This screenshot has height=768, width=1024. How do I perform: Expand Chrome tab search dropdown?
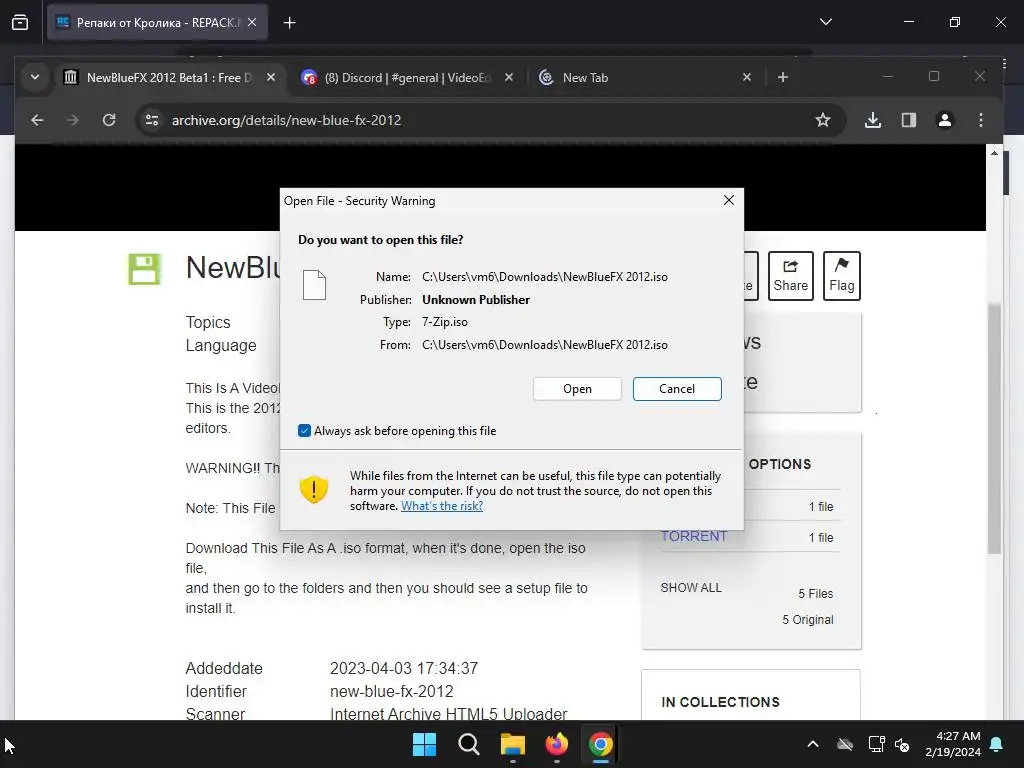point(35,78)
